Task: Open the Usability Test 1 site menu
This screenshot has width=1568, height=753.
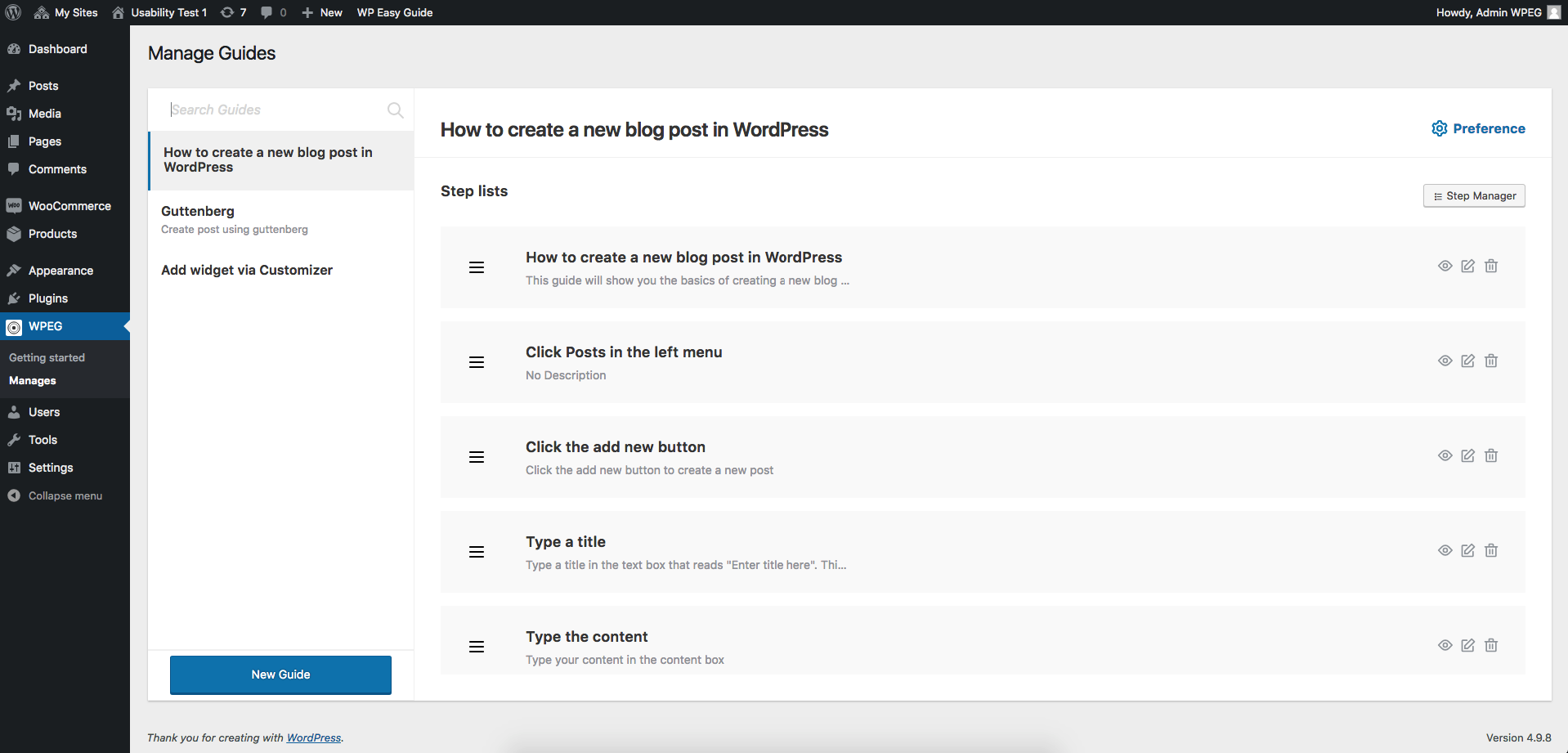Action: [159, 12]
